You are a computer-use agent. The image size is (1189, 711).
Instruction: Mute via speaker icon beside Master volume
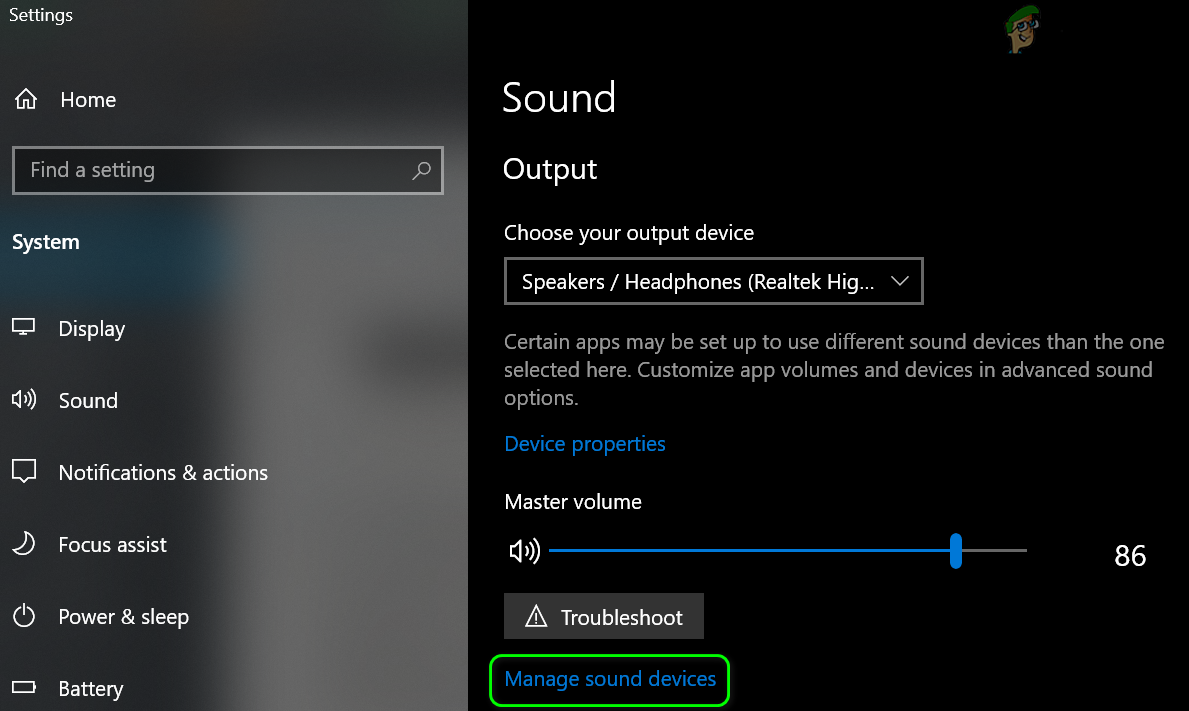coord(524,551)
